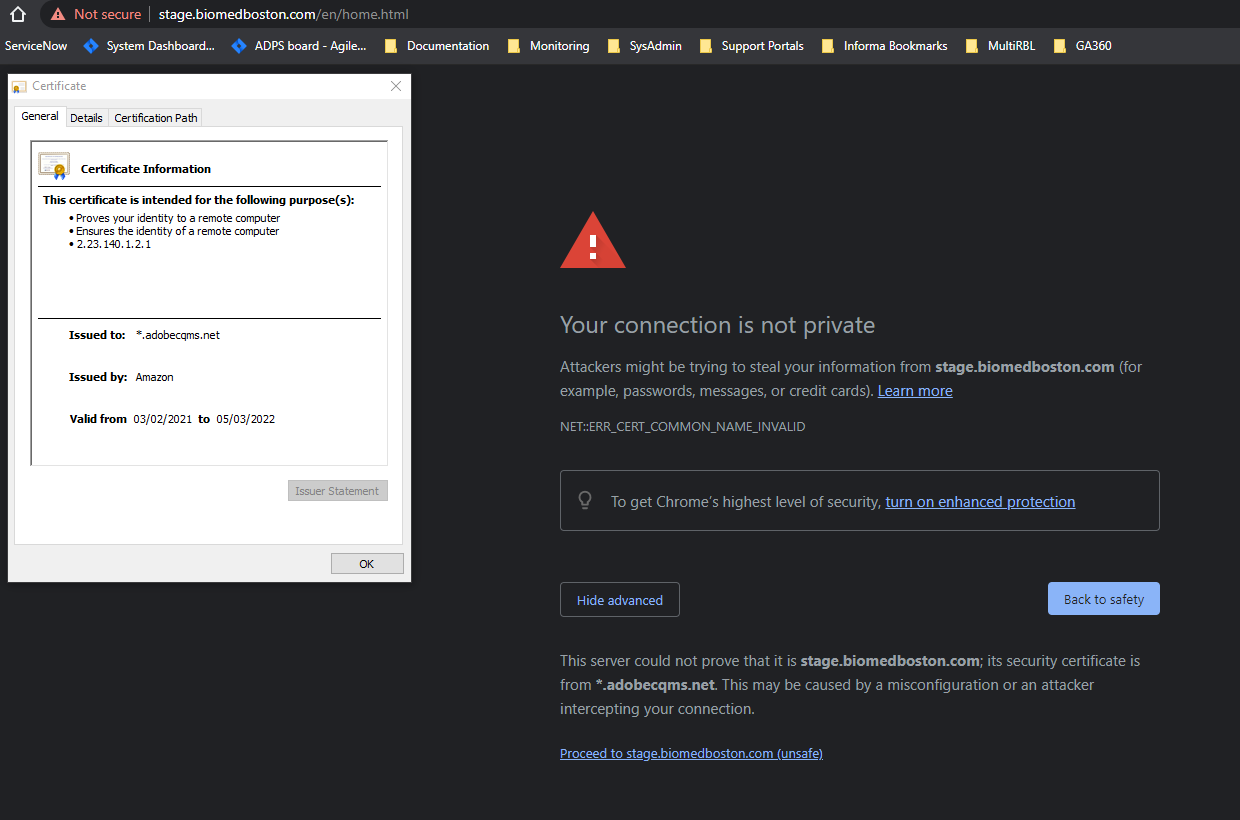Click the Your connection is not private heading
The image size is (1240, 820).
coord(718,325)
